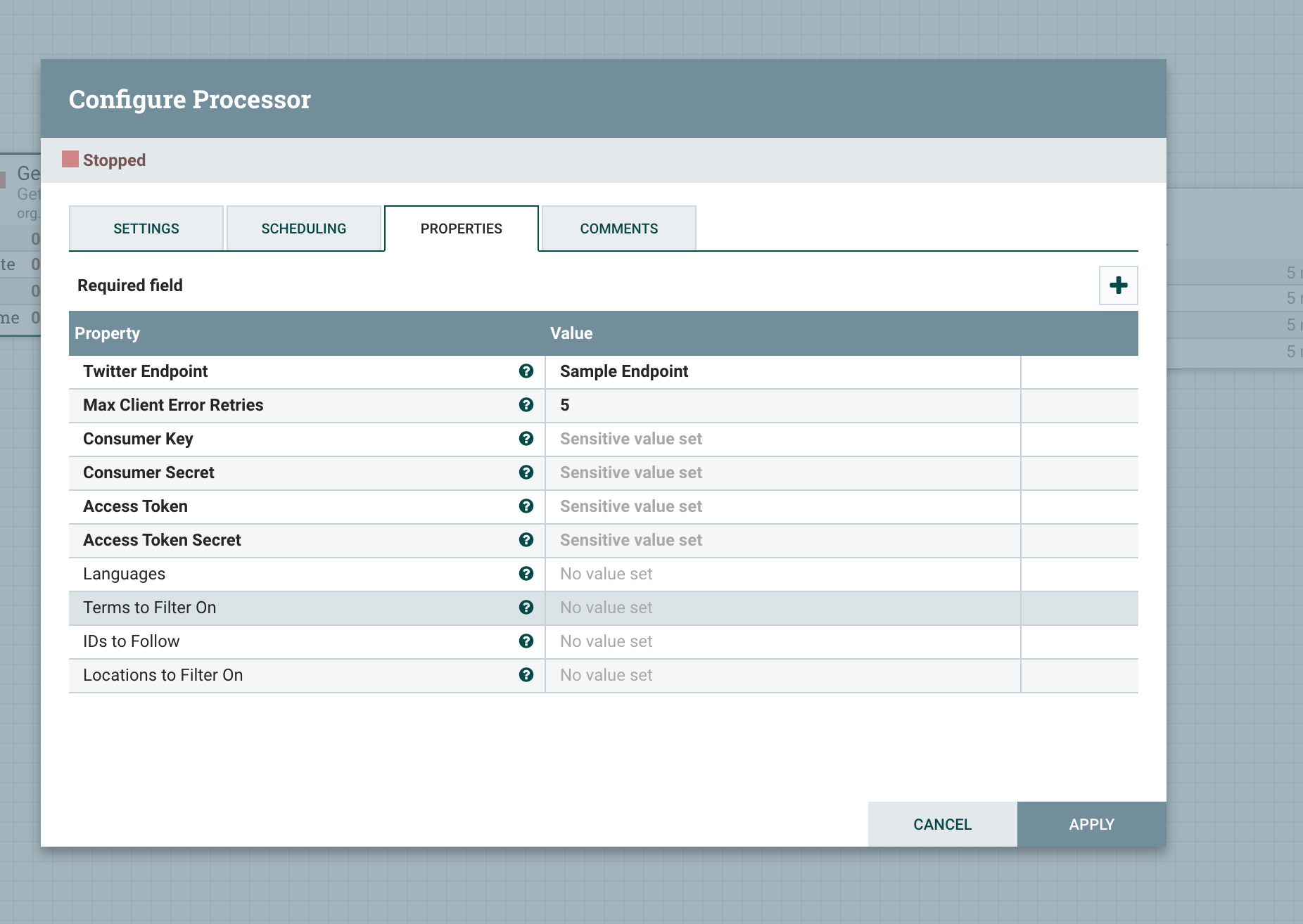This screenshot has height=924, width=1303.
Task: Switch to the Settings tab
Action: pos(146,228)
